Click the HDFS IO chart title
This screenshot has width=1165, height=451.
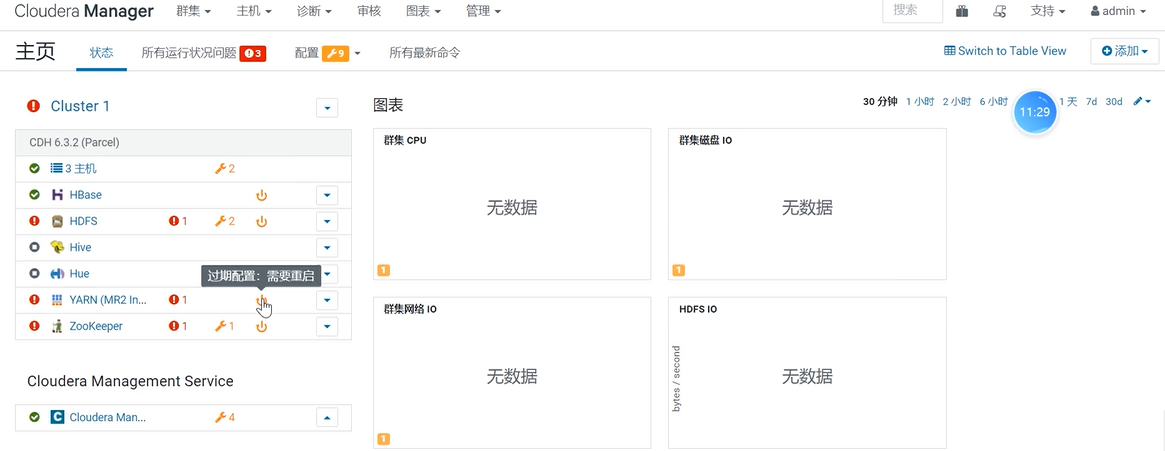click(x=698, y=309)
